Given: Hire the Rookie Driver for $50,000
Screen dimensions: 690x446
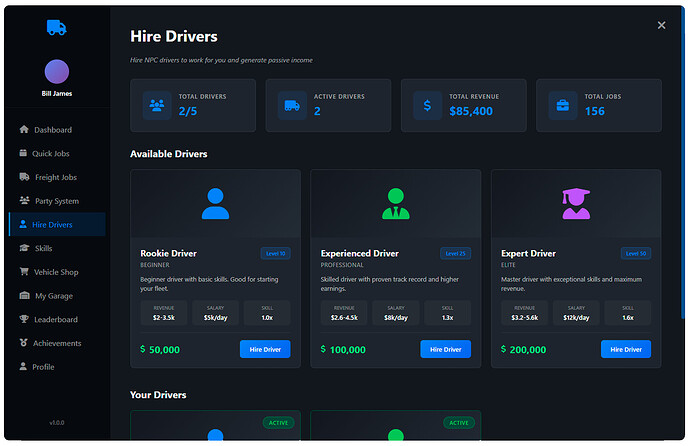Looking at the screenshot, I should click(265, 349).
